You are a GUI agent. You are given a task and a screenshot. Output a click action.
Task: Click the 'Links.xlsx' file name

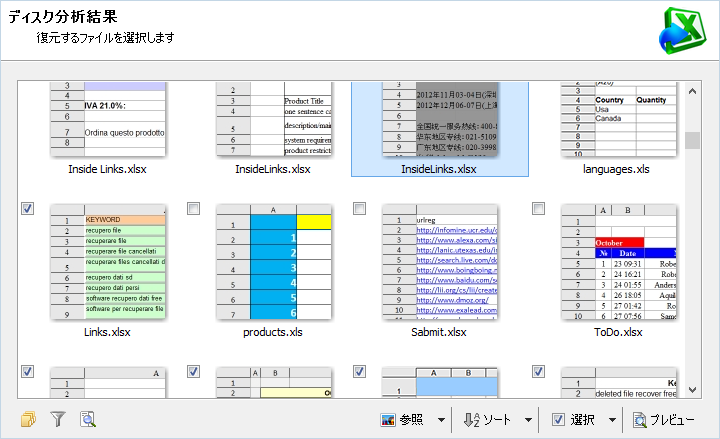107,332
